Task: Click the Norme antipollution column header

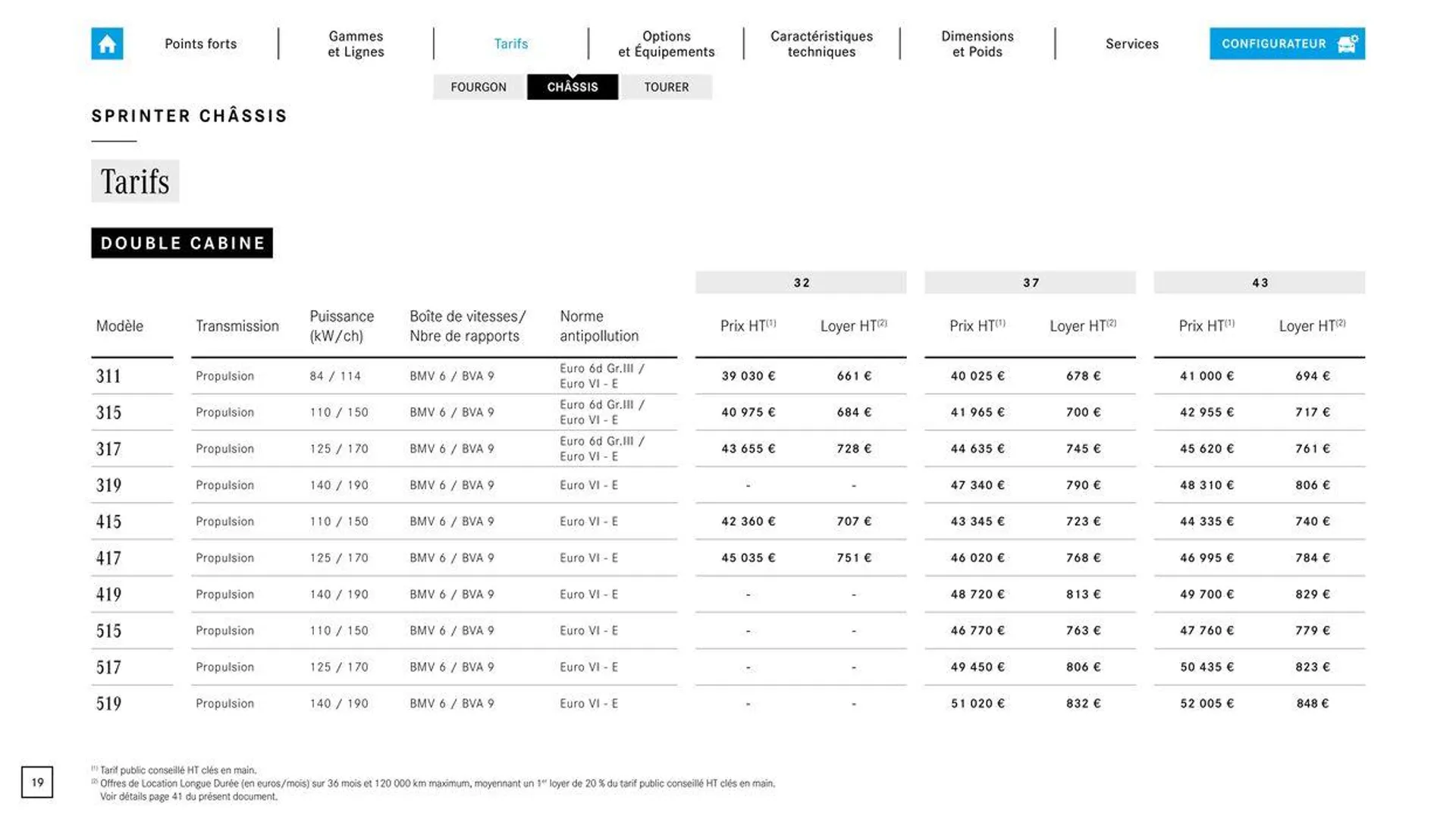Action: [599, 326]
